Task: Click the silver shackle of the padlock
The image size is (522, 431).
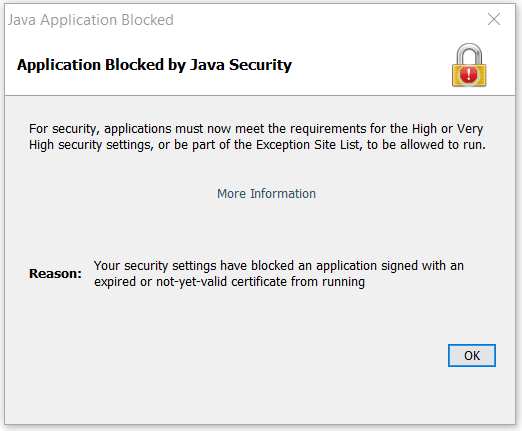Action: (x=469, y=53)
